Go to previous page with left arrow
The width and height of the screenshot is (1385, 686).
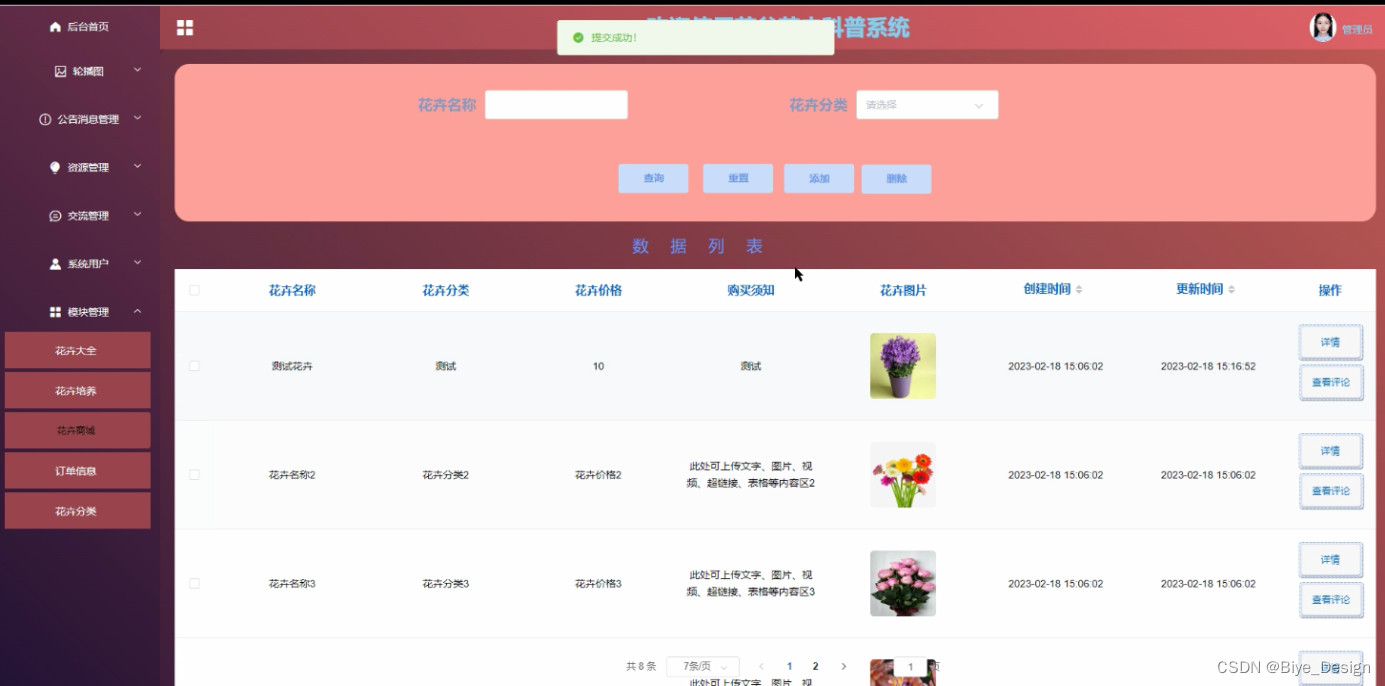pyautogui.click(x=761, y=666)
